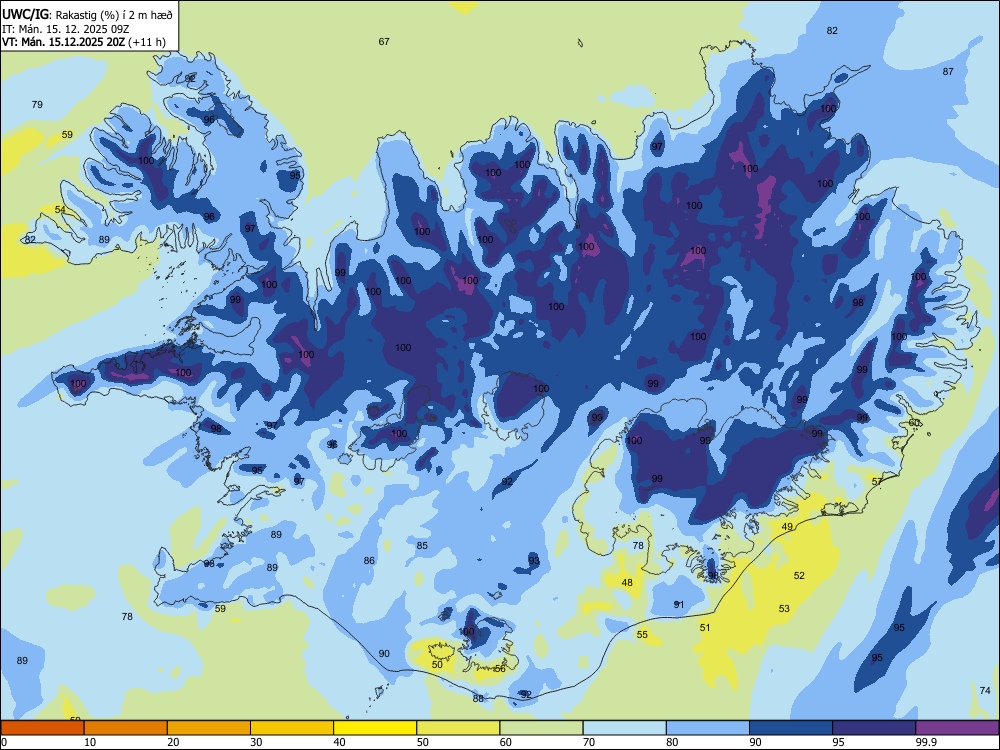Image resolution: width=1000 pixels, height=750 pixels.
Task: Click the 20–30 legend color segment
Action: [x=209, y=728]
